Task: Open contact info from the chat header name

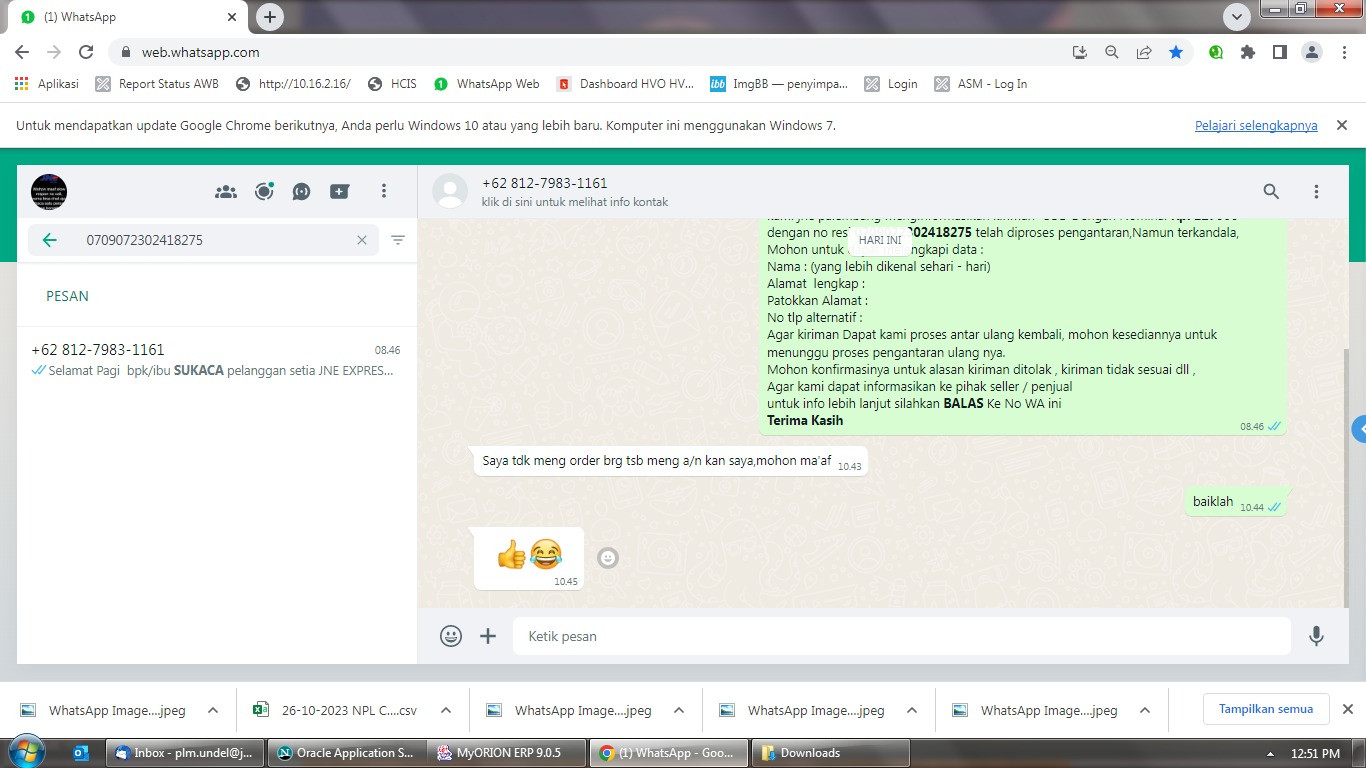Action: (544, 183)
